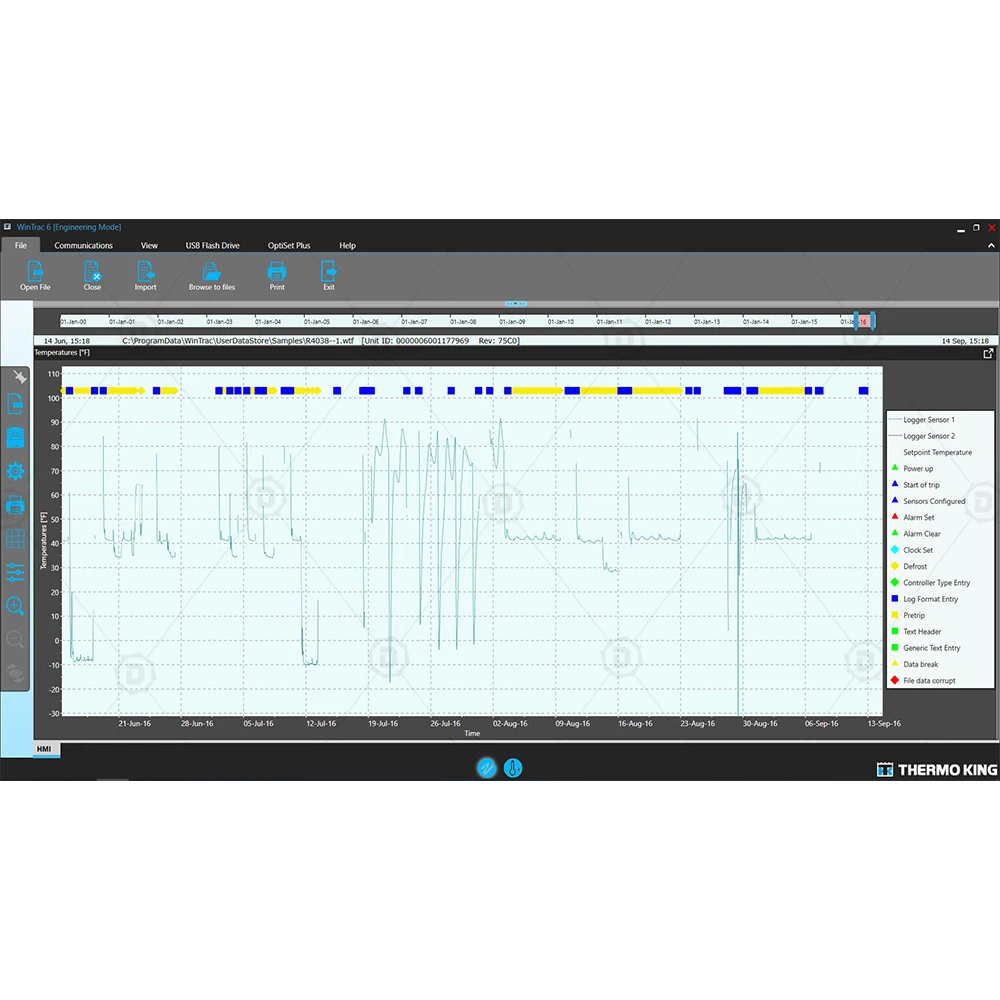This screenshot has height=1000, width=1000.
Task: Click the thermometer icon at bottom center
Action: pyautogui.click(x=513, y=768)
